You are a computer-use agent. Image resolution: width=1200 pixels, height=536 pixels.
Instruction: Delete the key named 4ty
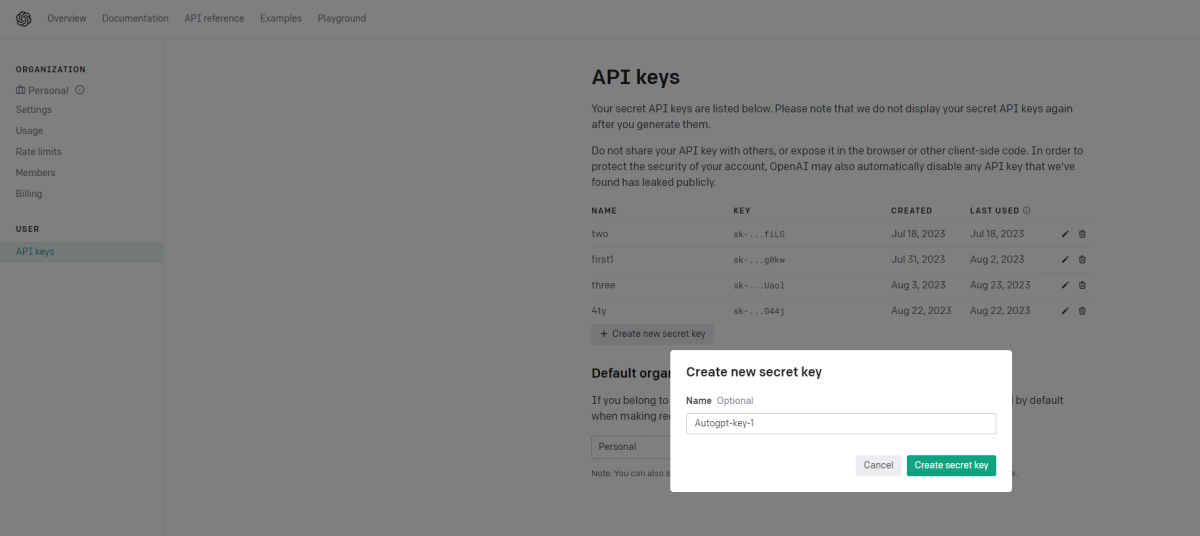pyautogui.click(x=1082, y=311)
